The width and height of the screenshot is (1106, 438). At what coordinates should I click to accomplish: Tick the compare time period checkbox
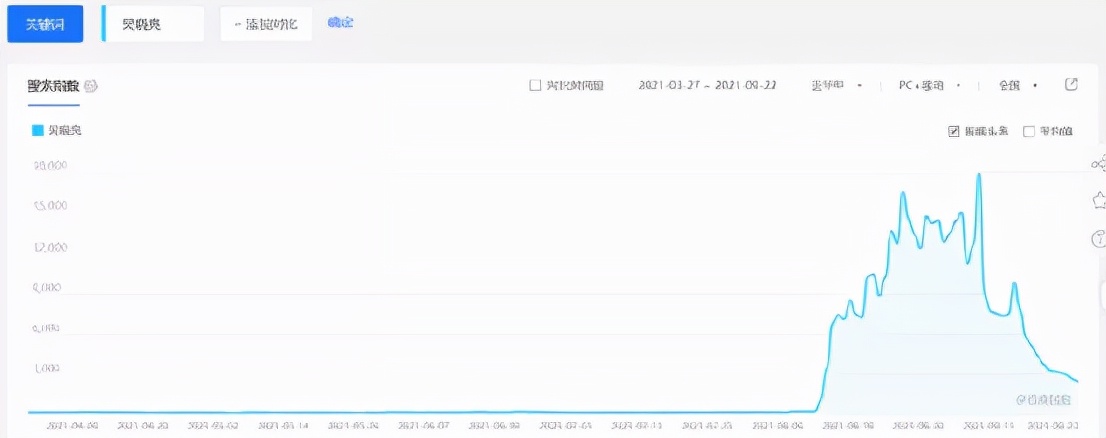535,86
